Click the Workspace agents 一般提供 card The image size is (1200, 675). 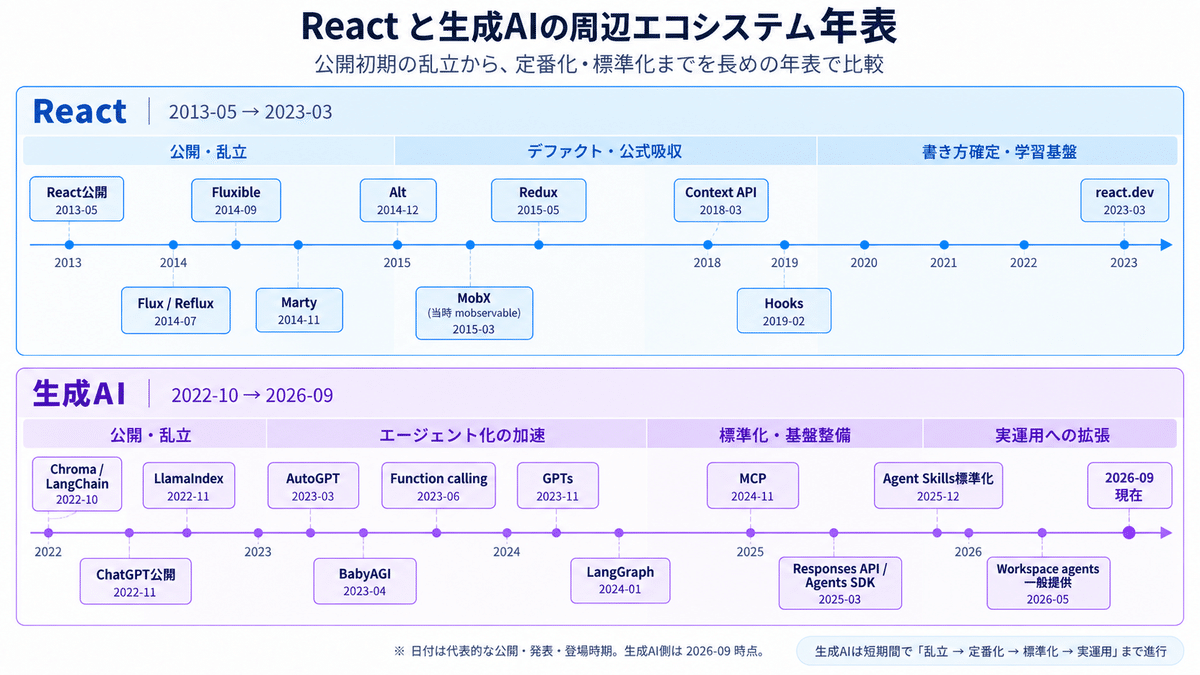tap(1048, 583)
